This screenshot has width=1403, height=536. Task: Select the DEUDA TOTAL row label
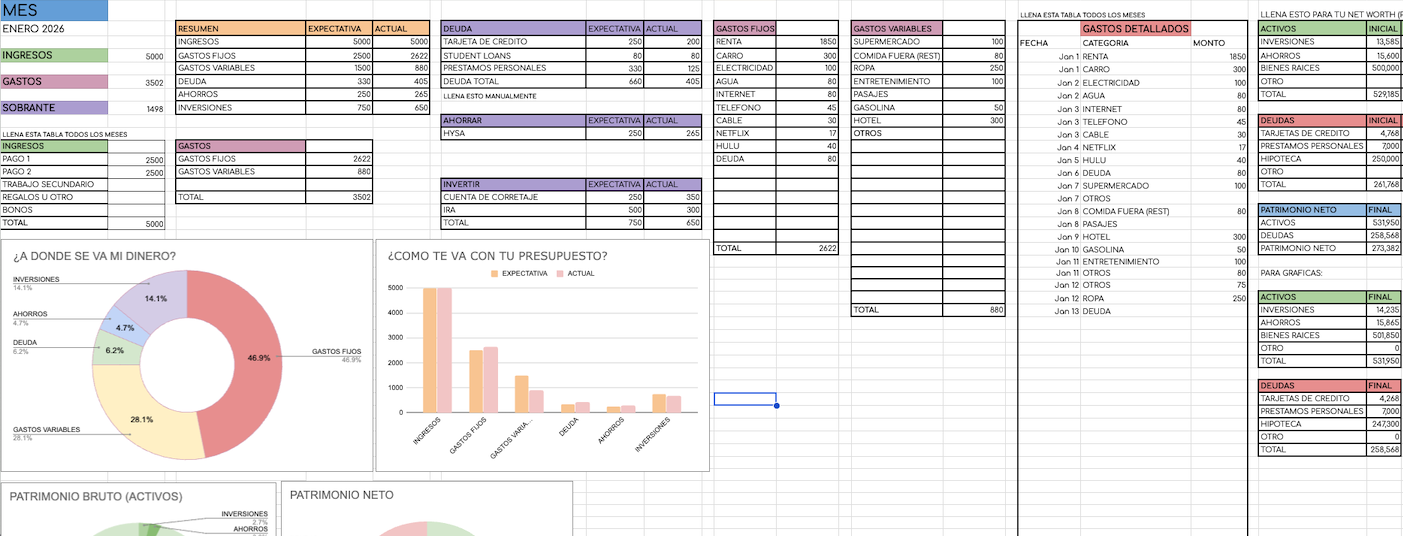tap(513, 81)
